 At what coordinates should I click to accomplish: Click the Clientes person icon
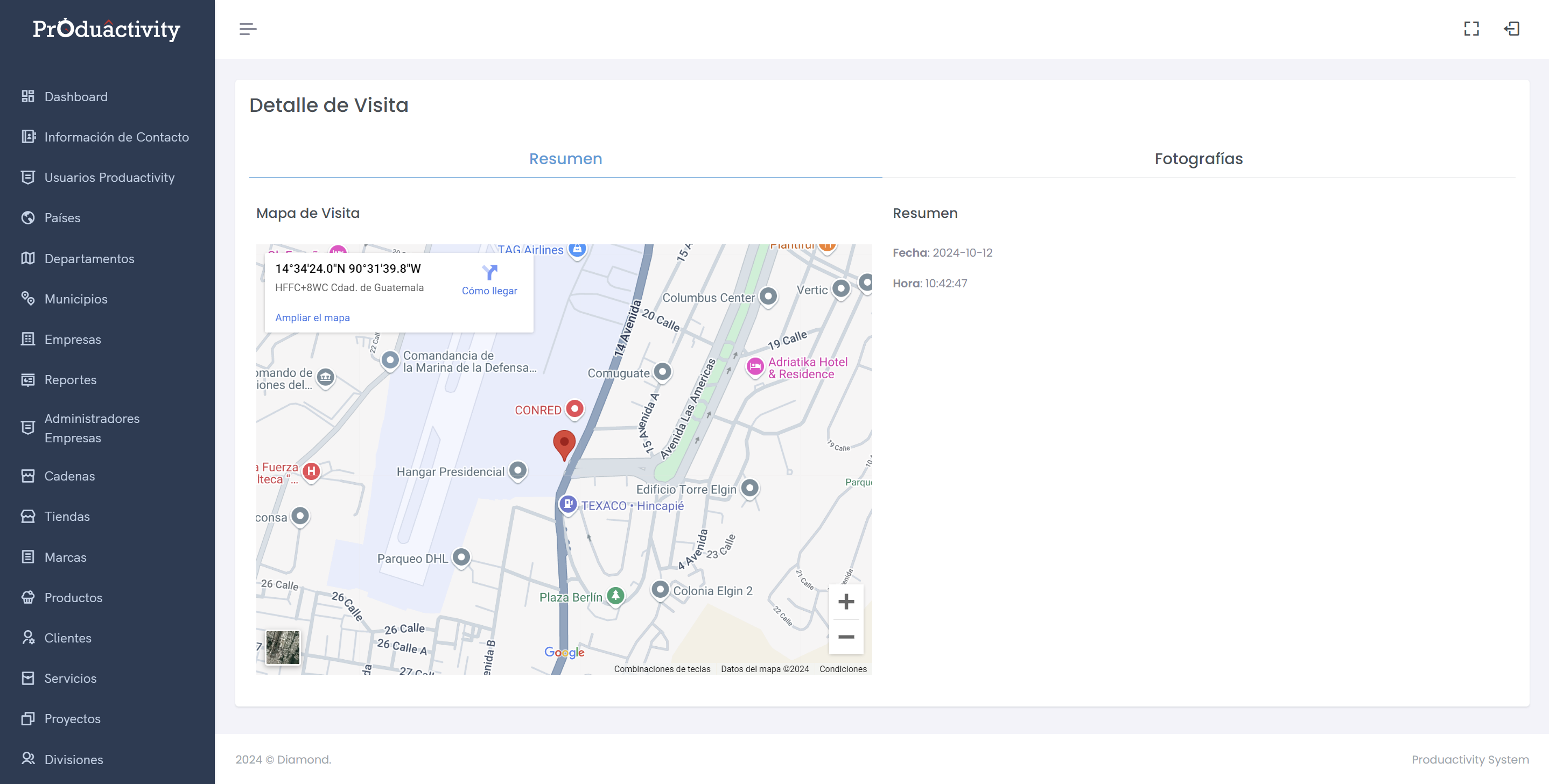(x=27, y=638)
